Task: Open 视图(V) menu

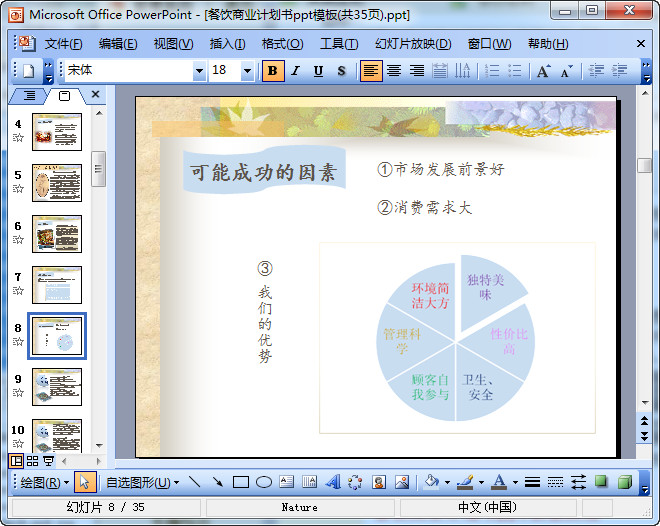Action: (173, 44)
